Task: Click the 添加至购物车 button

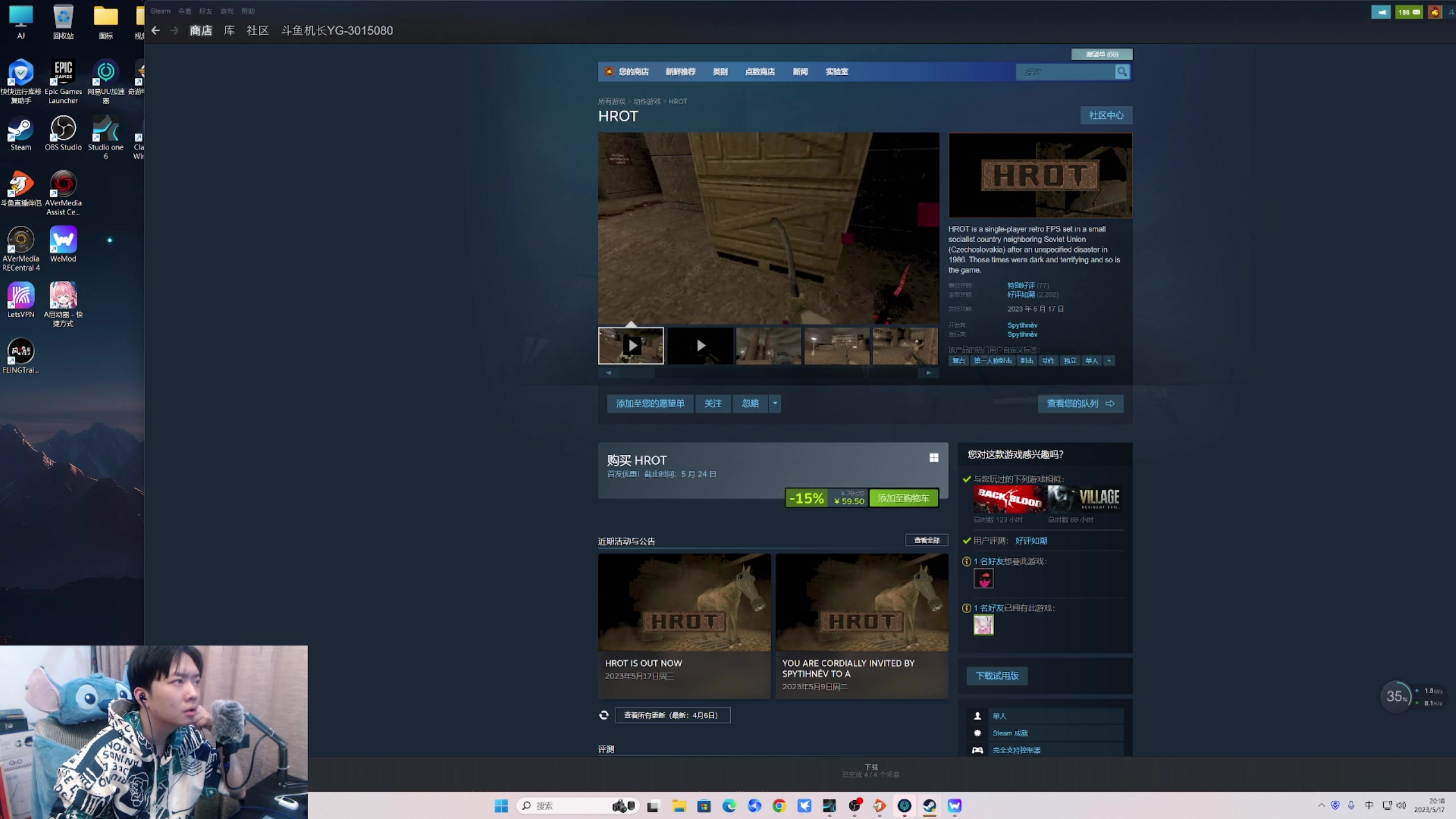Action: [x=903, y=498]
